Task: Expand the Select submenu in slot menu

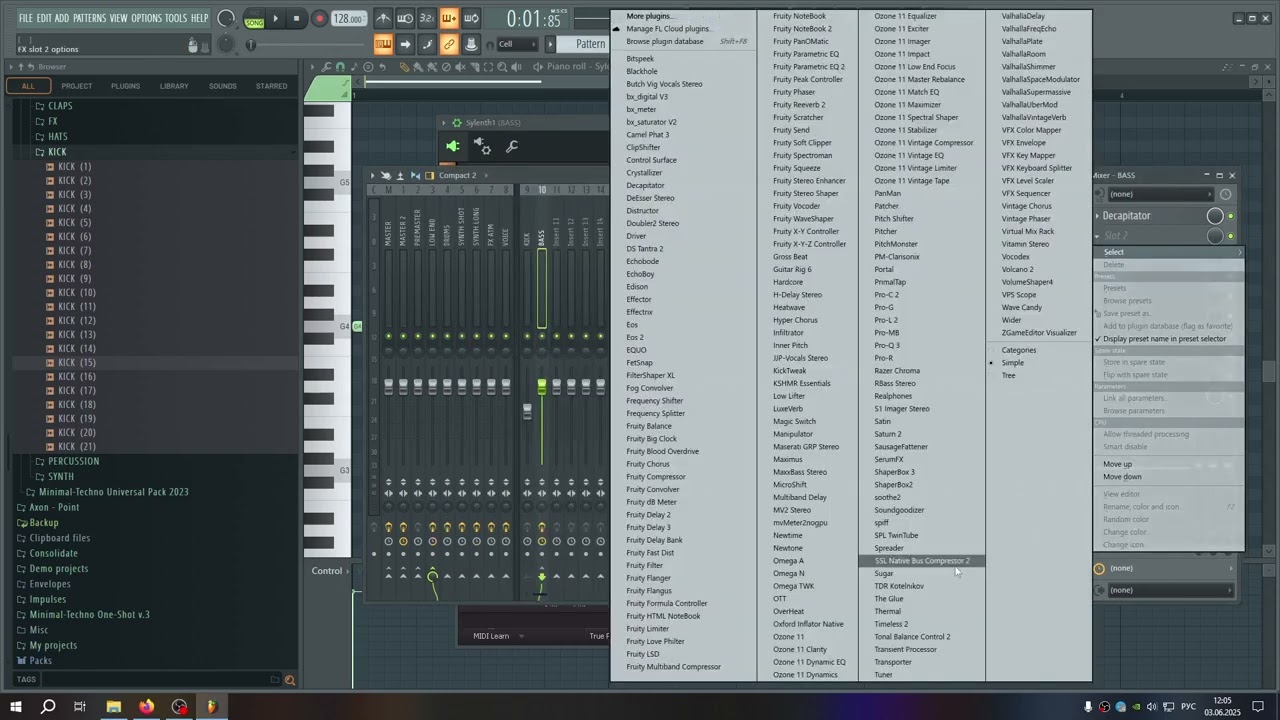Action: point(1168,253)
